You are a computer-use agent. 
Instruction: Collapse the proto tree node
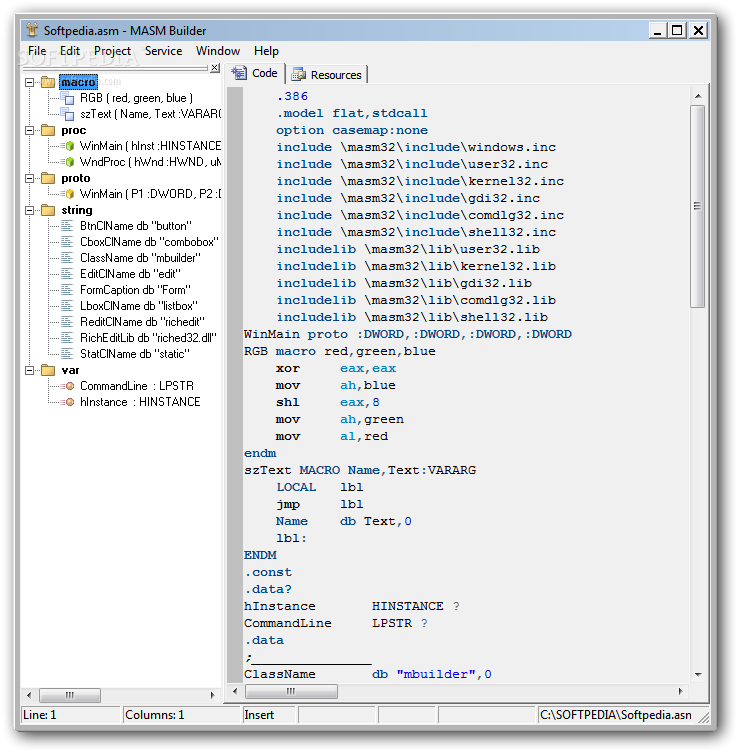pos(30,178)
